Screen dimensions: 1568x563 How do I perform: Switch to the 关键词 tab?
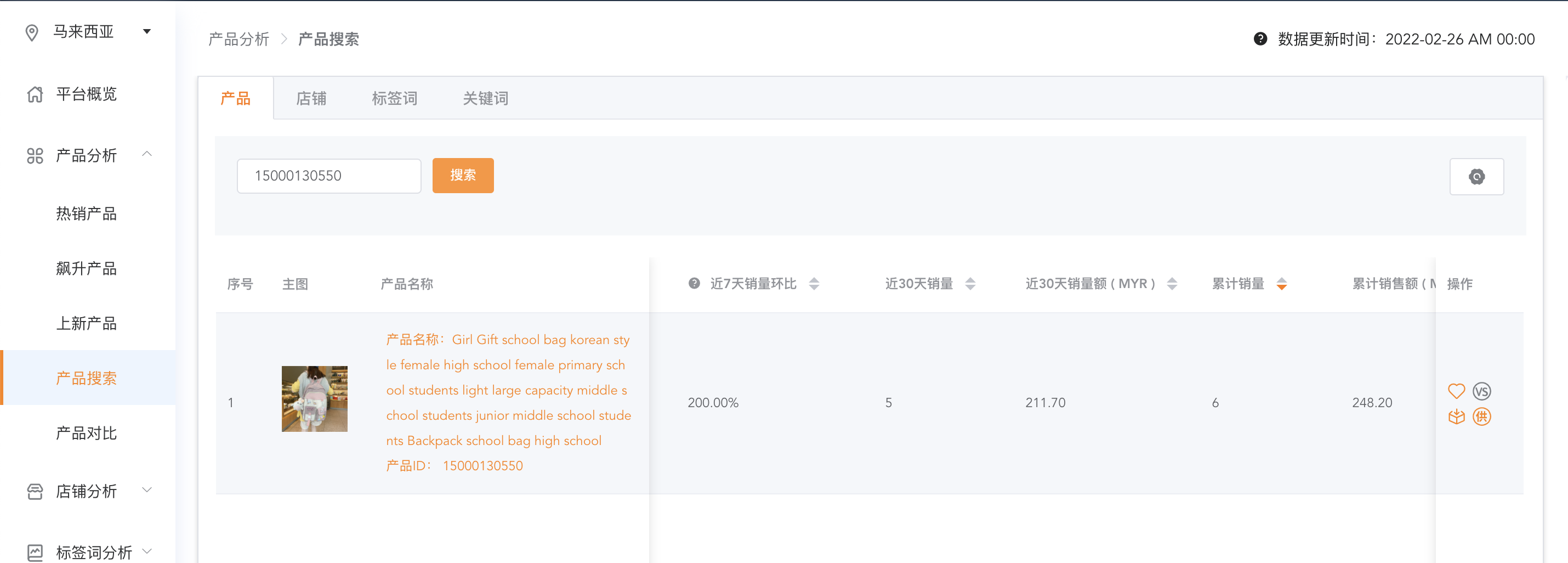485,98
